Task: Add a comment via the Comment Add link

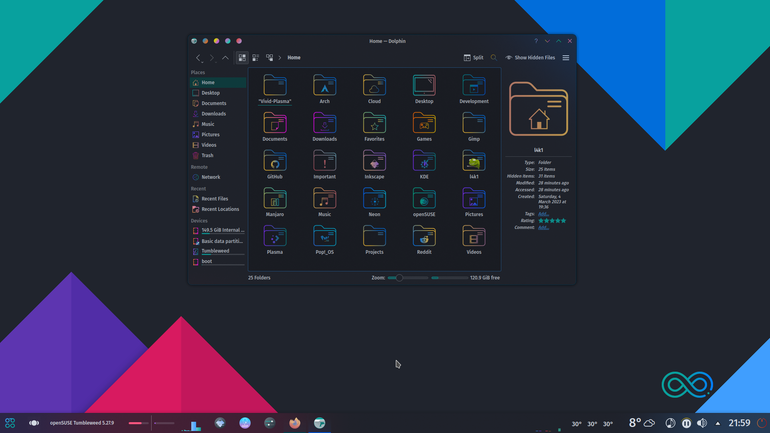Action: tap(543, 228)
